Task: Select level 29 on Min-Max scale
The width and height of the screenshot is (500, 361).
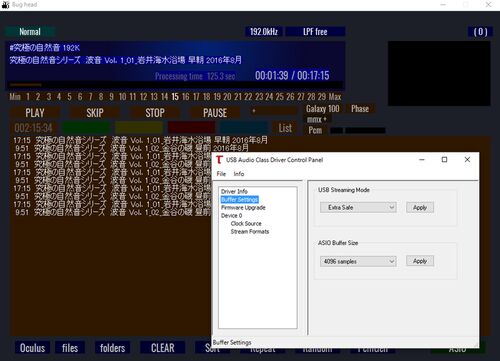Action: (x=322, y=97)
